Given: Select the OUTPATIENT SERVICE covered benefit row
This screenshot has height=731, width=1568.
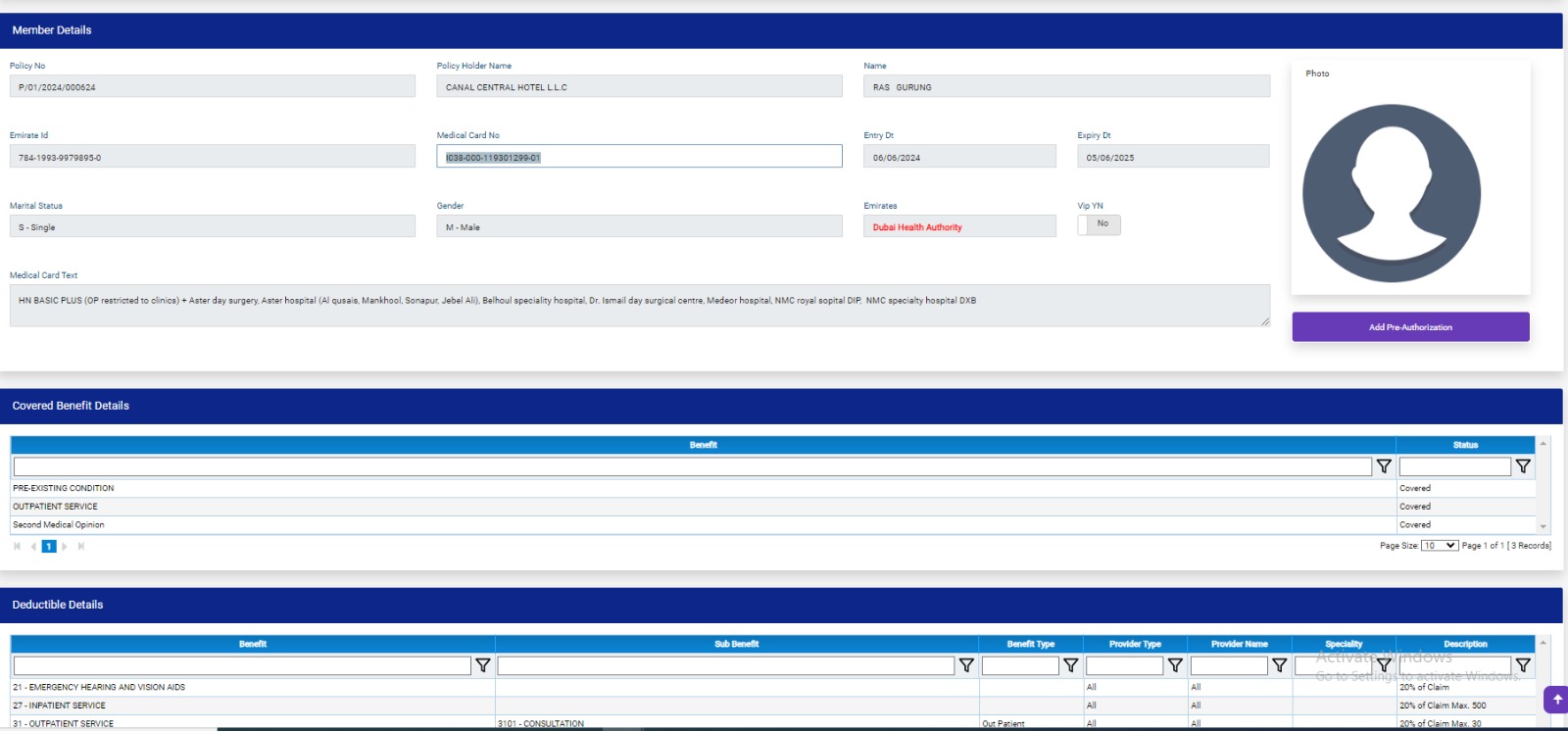Looking at the screenshot, I should (x=772, y=507).
